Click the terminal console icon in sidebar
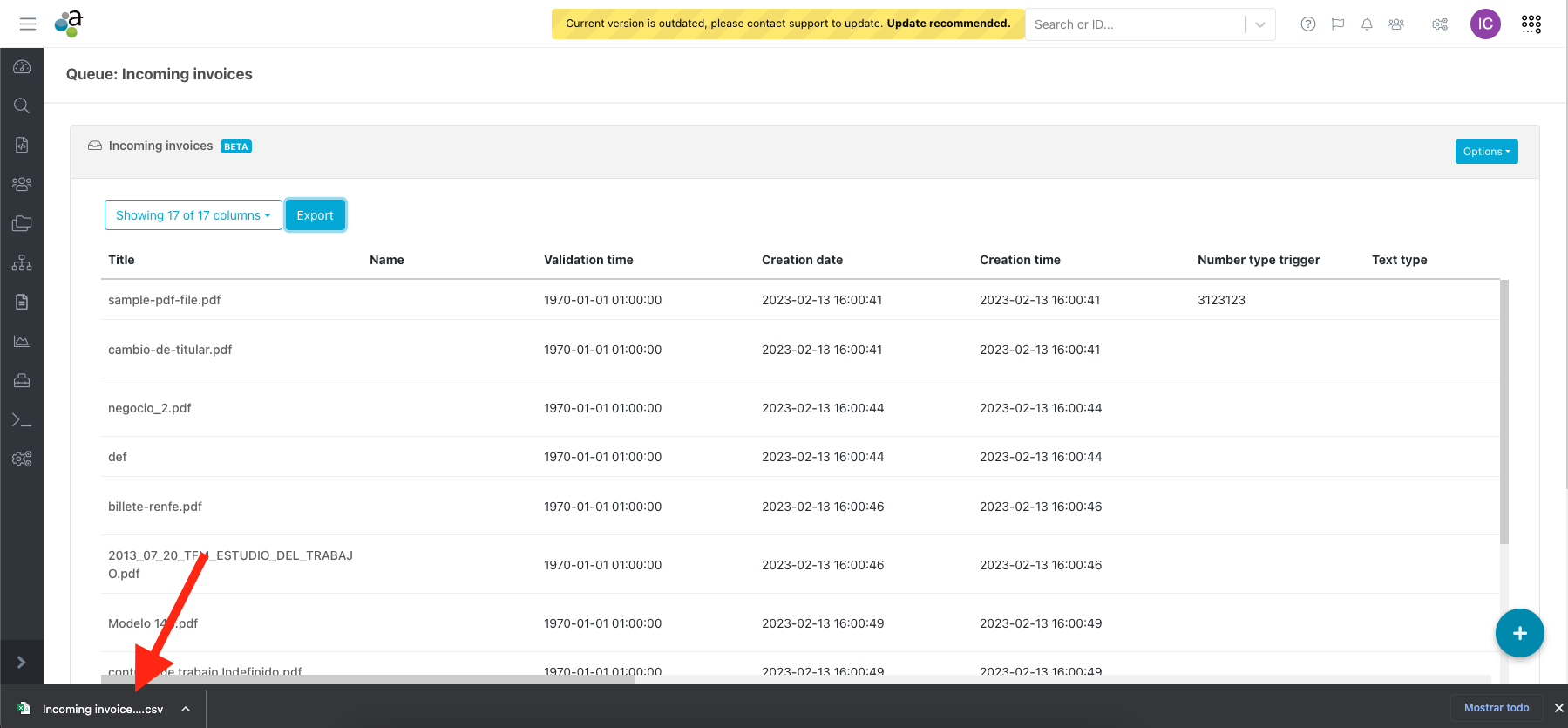The height and width of the screenshot is (728, 1568). (22, 420)
